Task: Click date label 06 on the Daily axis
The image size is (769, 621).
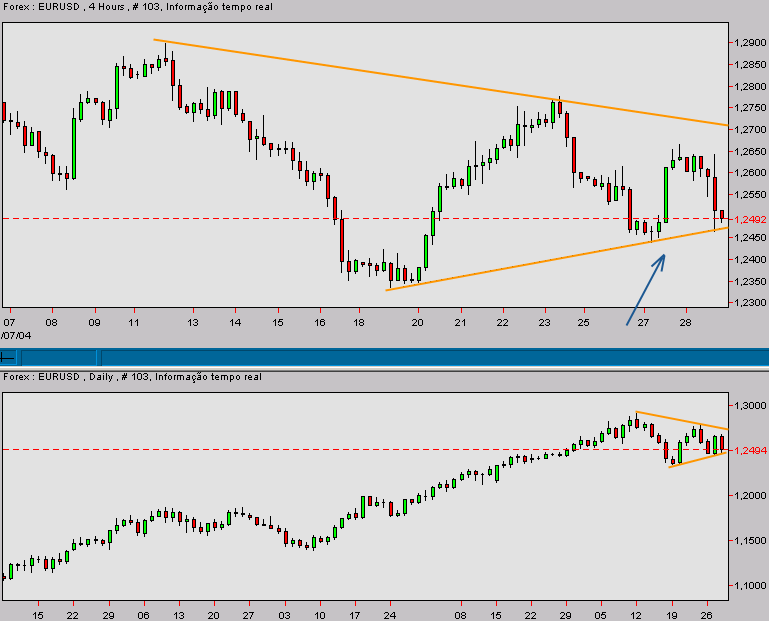Action: tap(143, 615)
